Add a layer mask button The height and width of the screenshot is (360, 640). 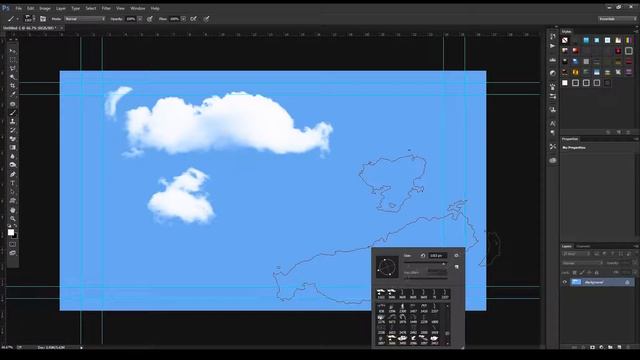[x=592, y=347]
